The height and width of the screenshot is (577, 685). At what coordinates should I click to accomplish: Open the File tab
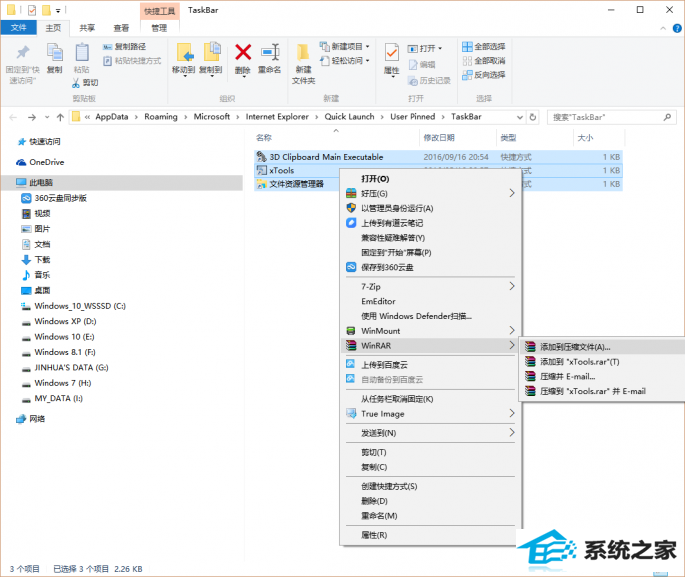click(x=18, y=28)
